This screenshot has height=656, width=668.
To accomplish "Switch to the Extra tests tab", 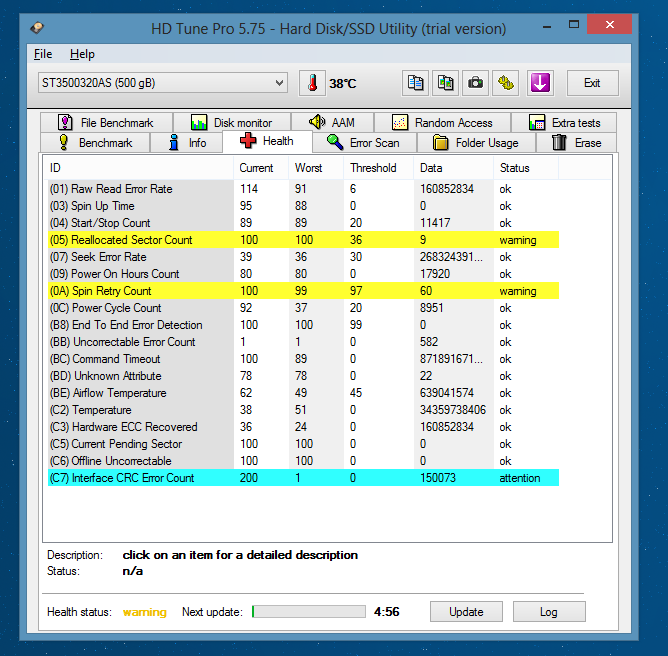I will click(x=564, y=123).
